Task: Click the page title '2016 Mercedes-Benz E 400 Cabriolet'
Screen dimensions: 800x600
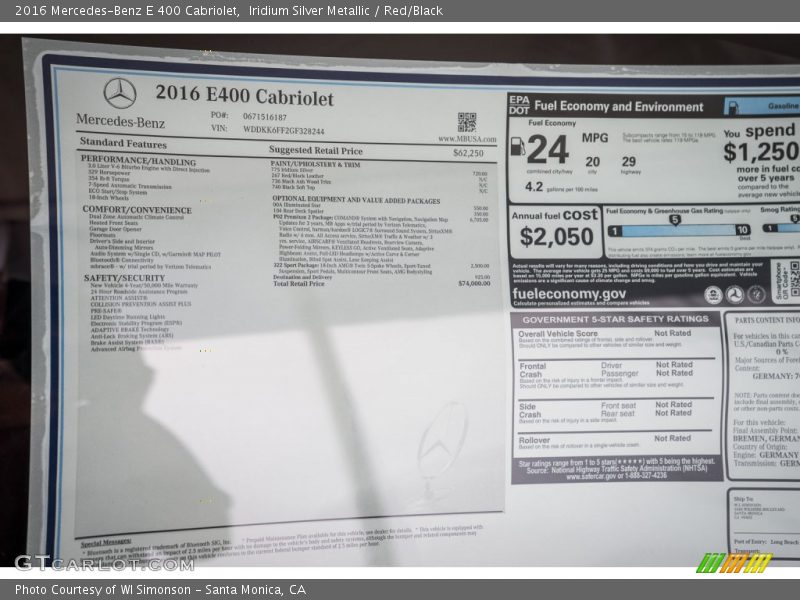Action: coord(127,11)
